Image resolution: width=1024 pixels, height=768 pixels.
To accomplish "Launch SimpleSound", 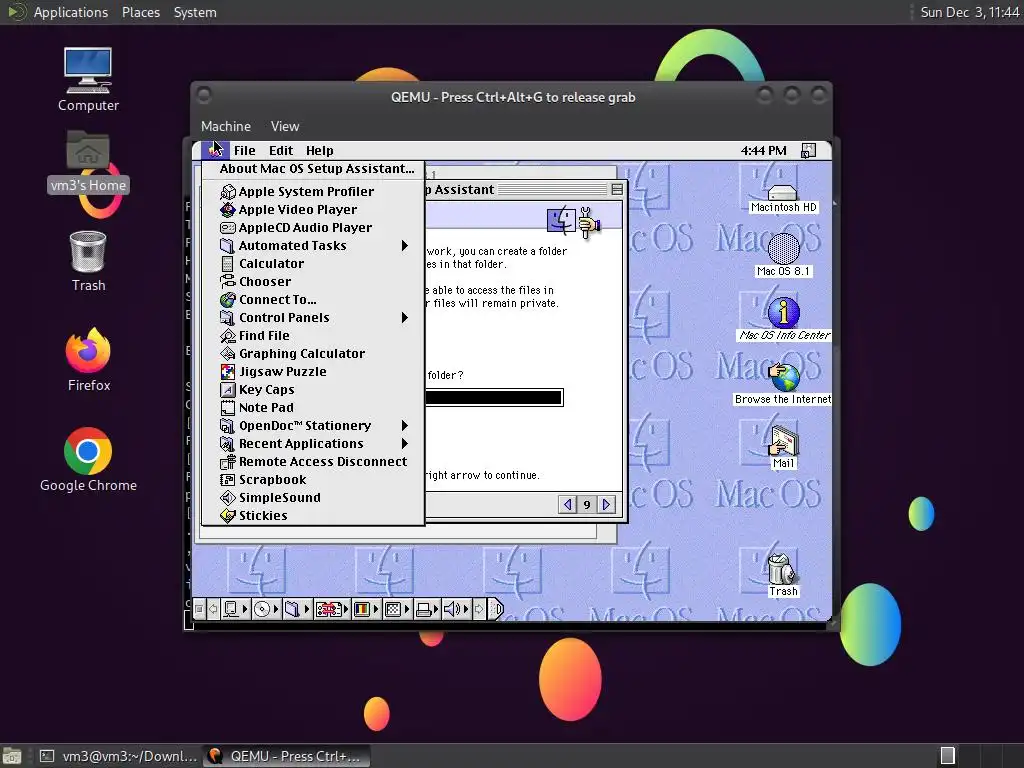I will click(313, 497).
